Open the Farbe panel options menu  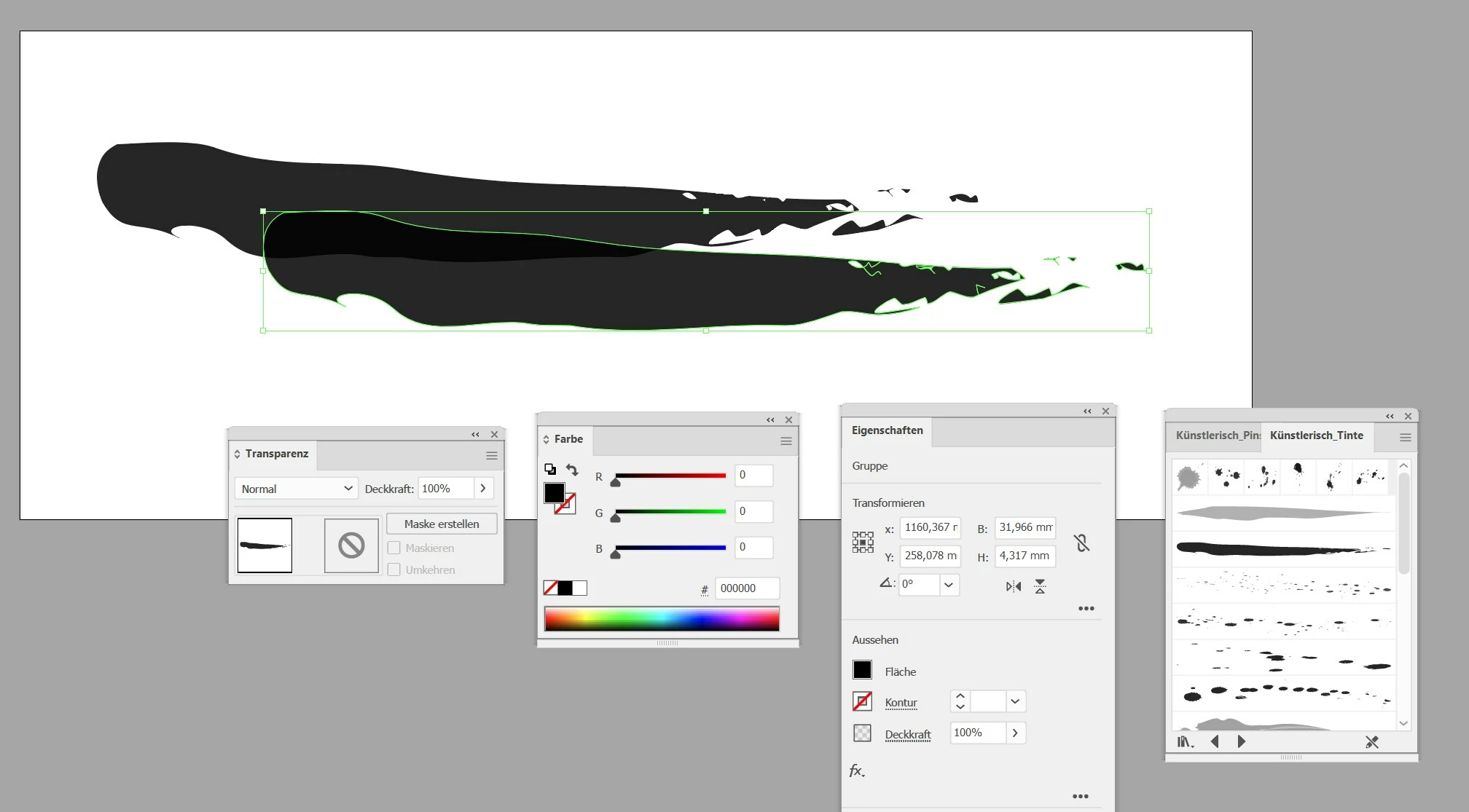pos(786,441)
